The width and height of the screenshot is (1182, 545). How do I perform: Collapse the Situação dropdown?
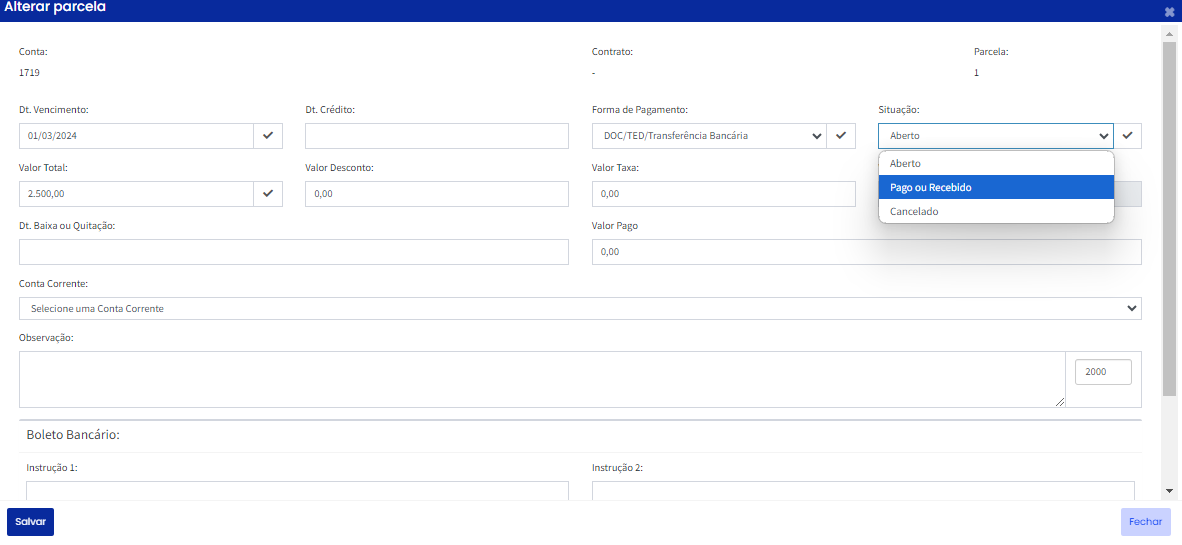[x=995, y=136]
